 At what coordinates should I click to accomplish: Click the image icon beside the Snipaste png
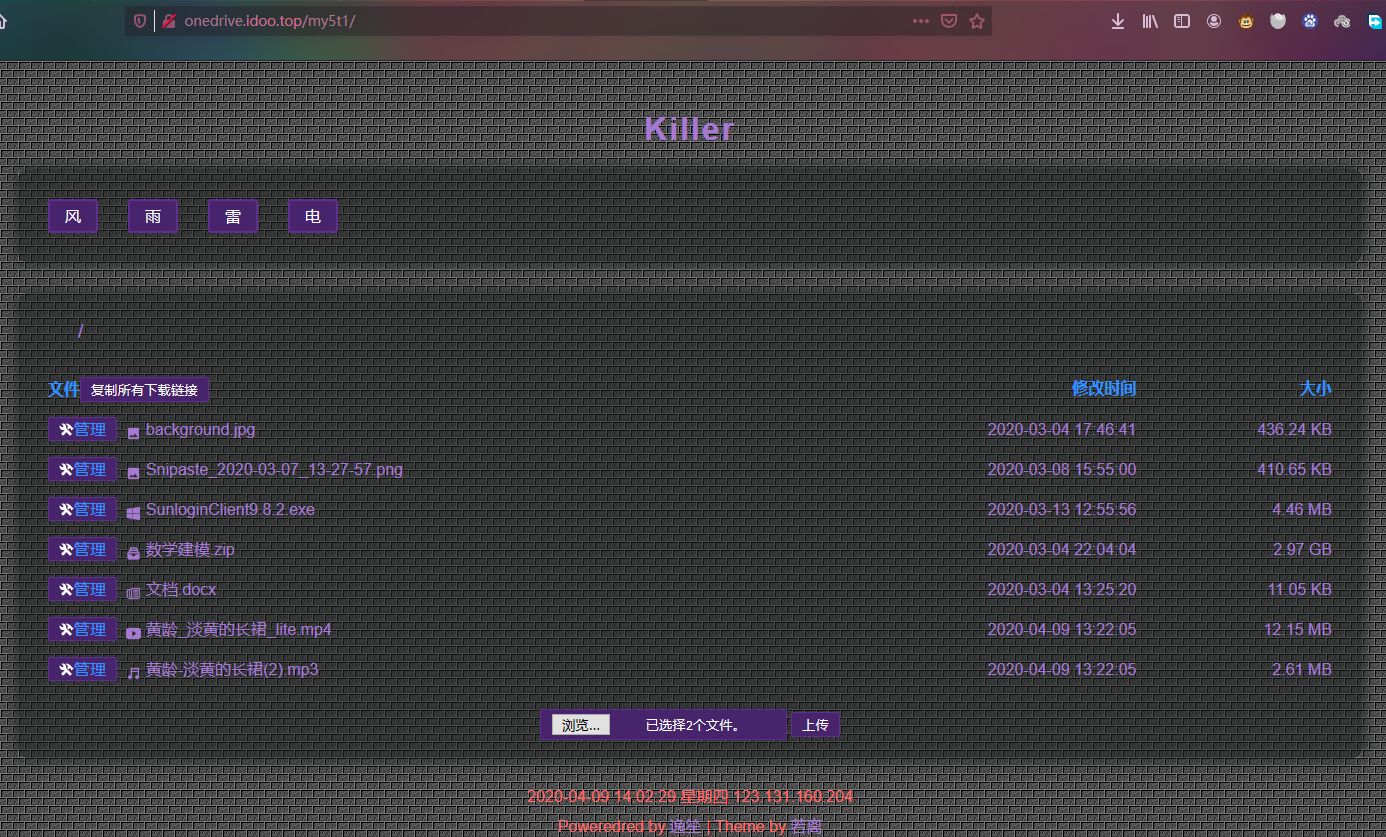(x=133, y=473)
